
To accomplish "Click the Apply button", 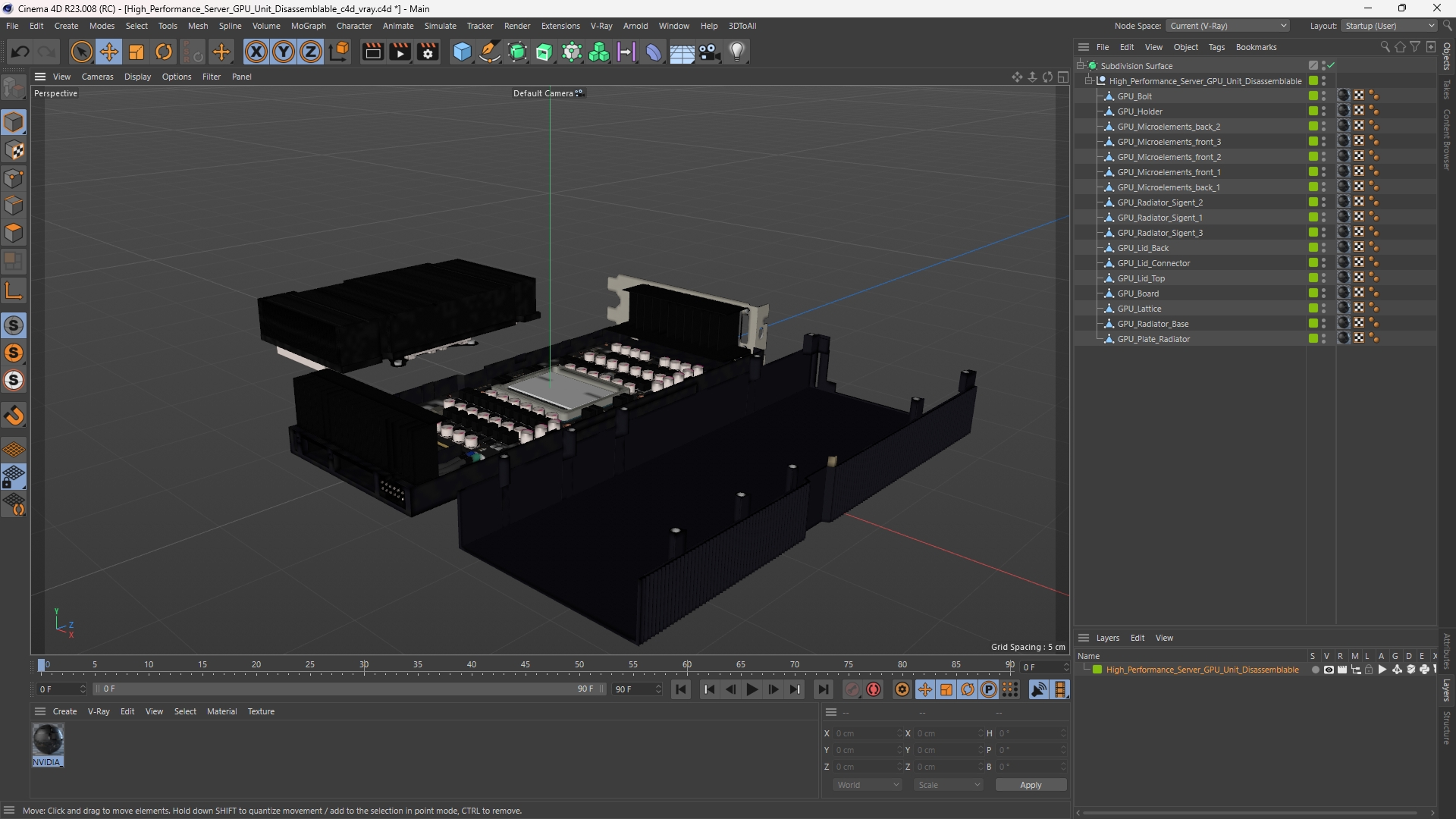I will 1031,785.
